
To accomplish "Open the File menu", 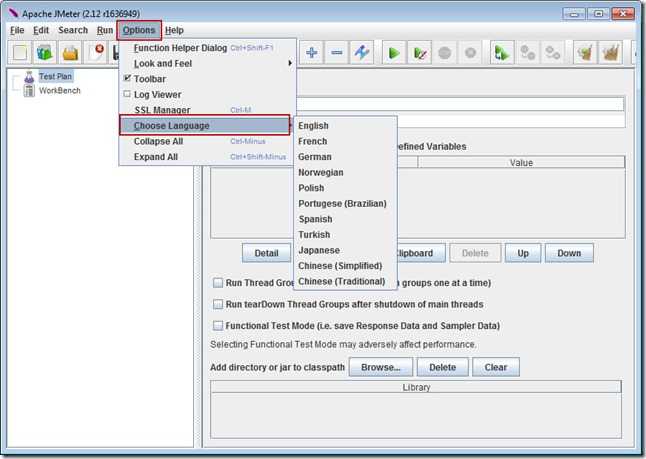I will point(17,30).
